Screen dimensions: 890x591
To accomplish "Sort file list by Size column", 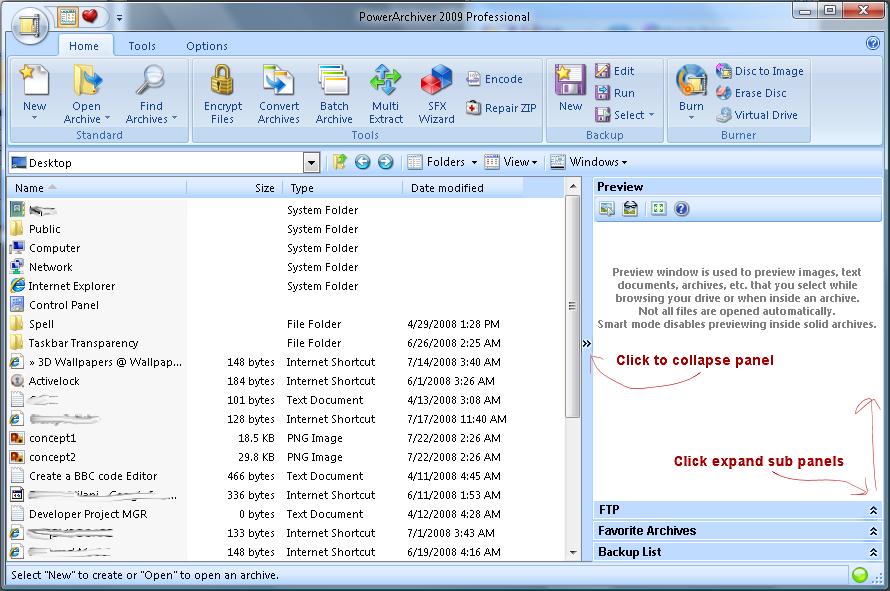I will 234,188.
